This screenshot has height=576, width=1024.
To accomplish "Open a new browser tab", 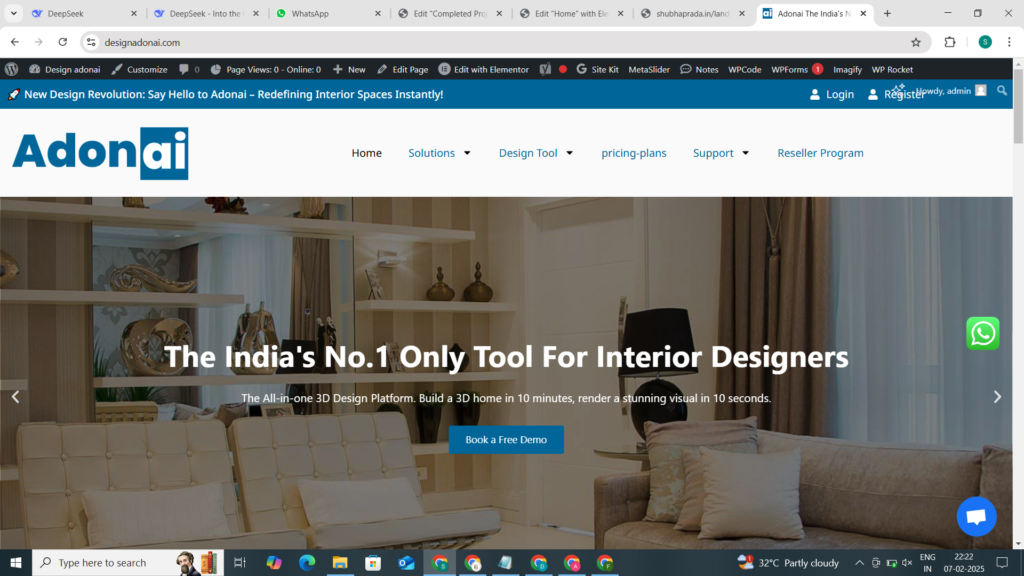I will [x=887, y=13].
